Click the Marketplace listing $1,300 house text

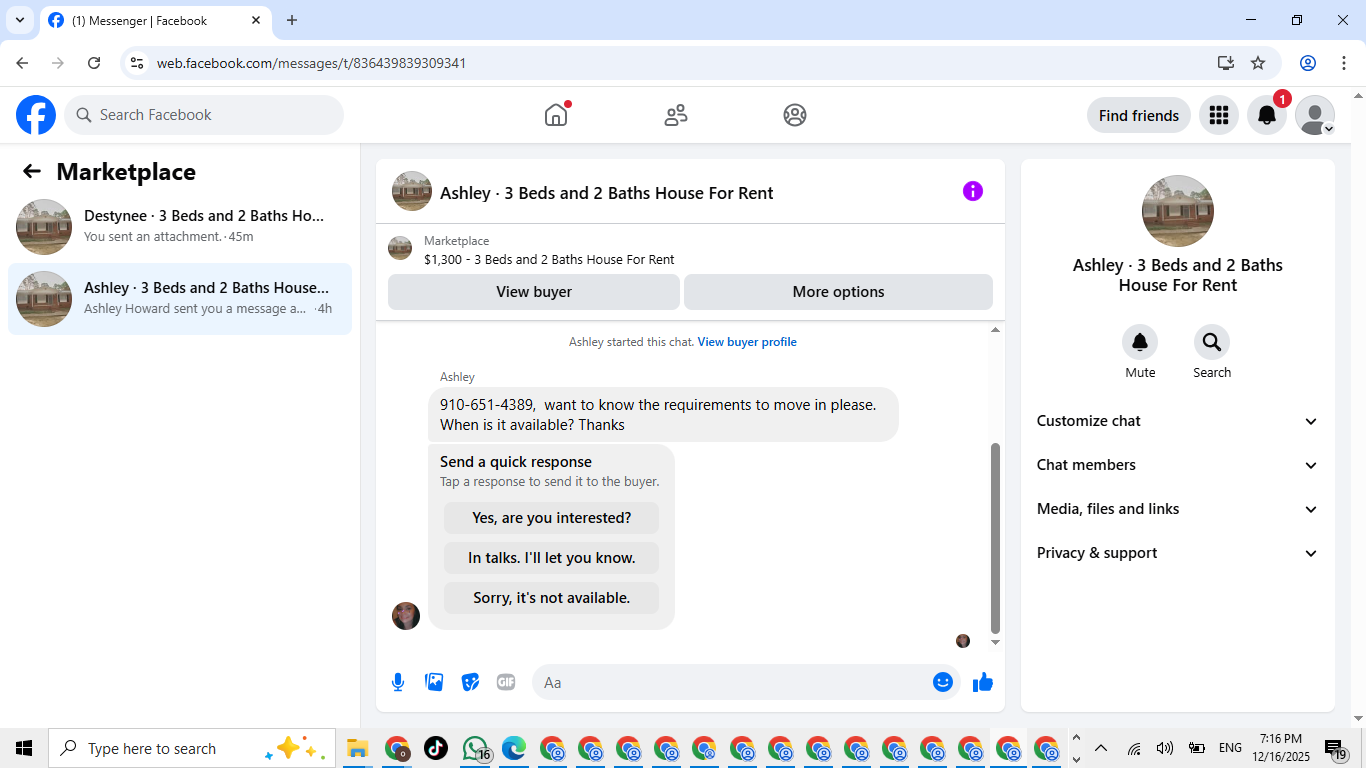point(549,260)
